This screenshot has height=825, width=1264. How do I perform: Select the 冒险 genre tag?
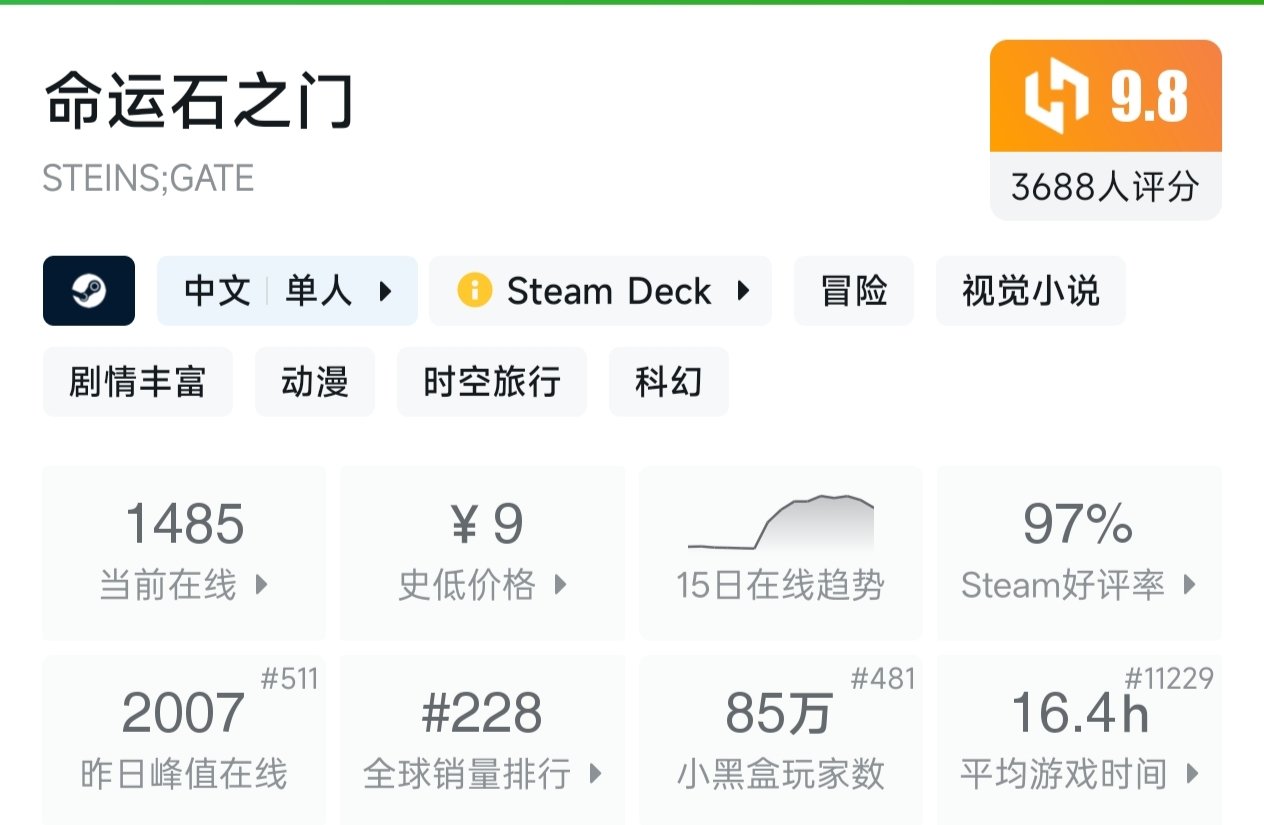[853, 291]
